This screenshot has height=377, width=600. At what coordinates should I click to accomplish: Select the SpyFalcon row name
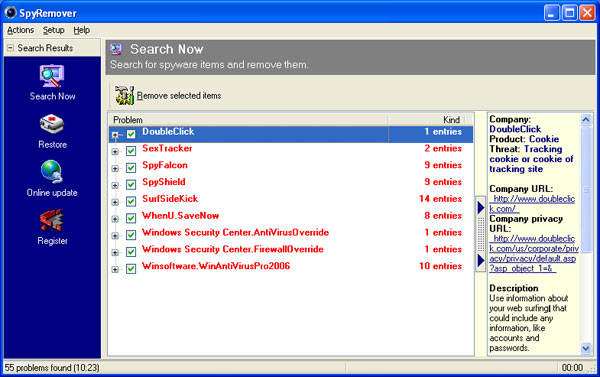[165, 165]
